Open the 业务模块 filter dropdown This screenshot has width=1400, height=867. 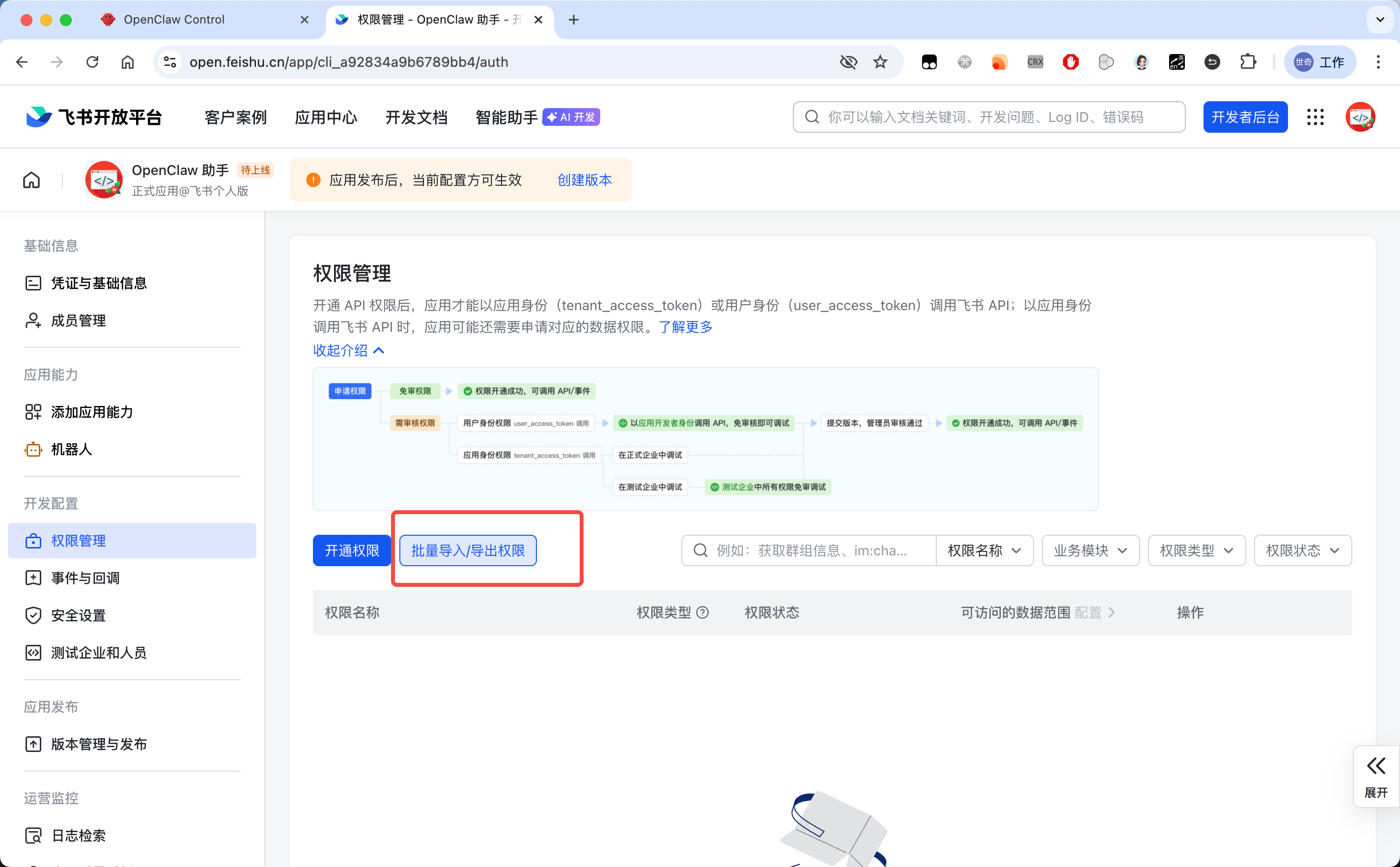pos(1090,550)
